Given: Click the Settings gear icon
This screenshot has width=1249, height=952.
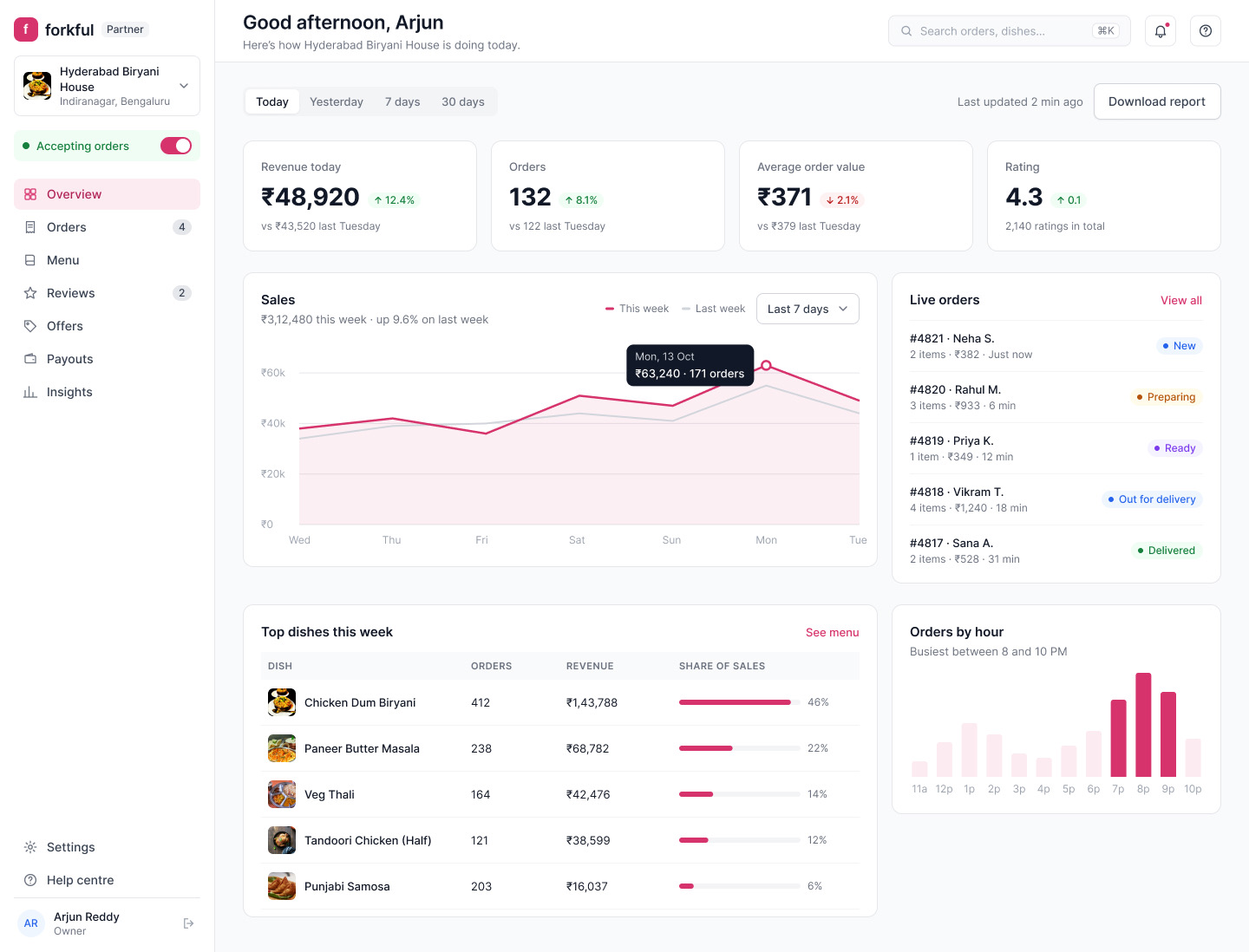Looking at the screenshot, I should click(x=30, y=847).
